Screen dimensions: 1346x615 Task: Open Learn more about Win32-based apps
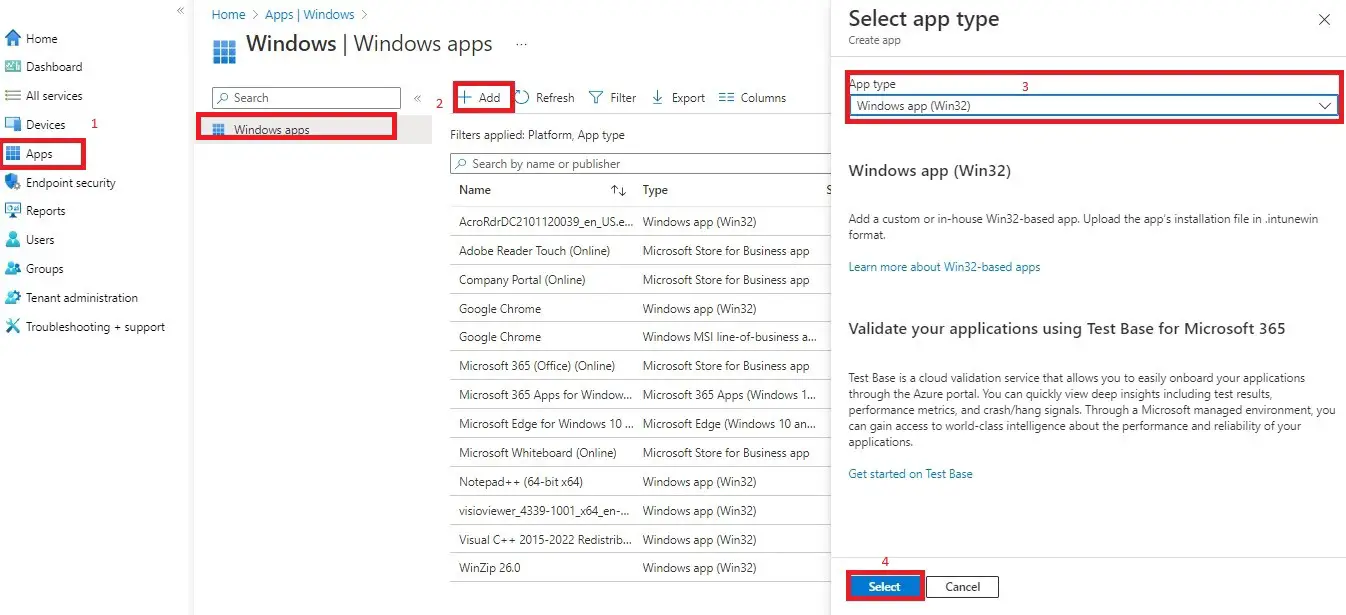tap(944, 267)
